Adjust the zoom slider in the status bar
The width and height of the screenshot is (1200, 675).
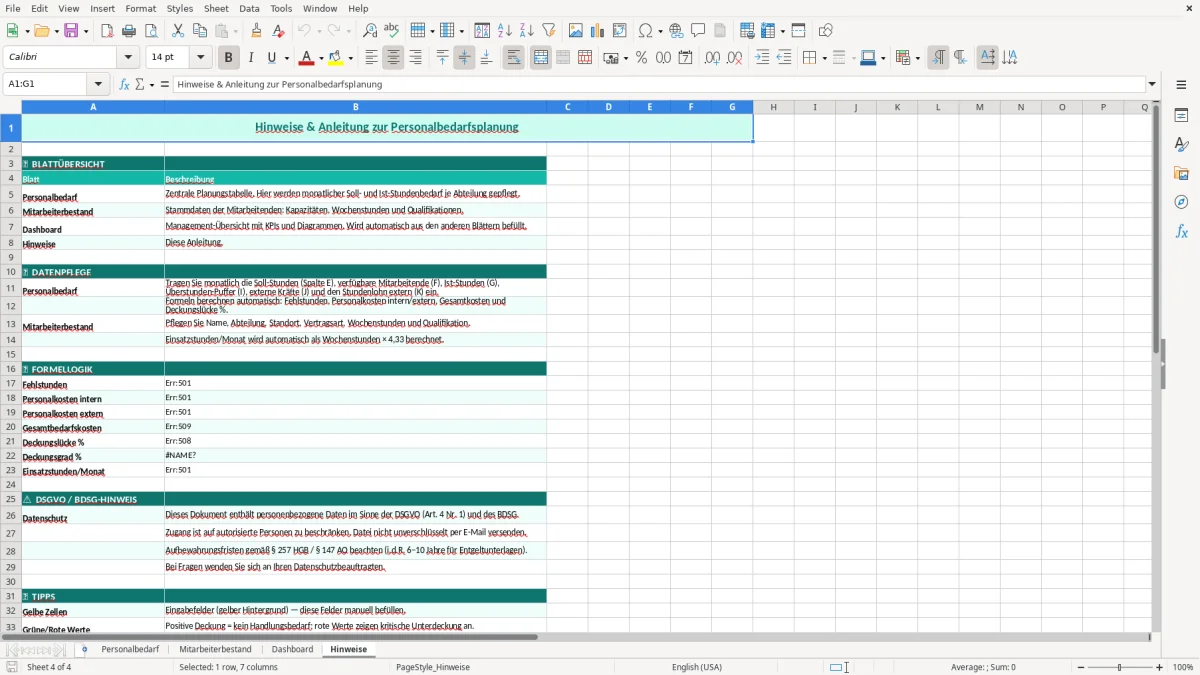(1120, 667)
